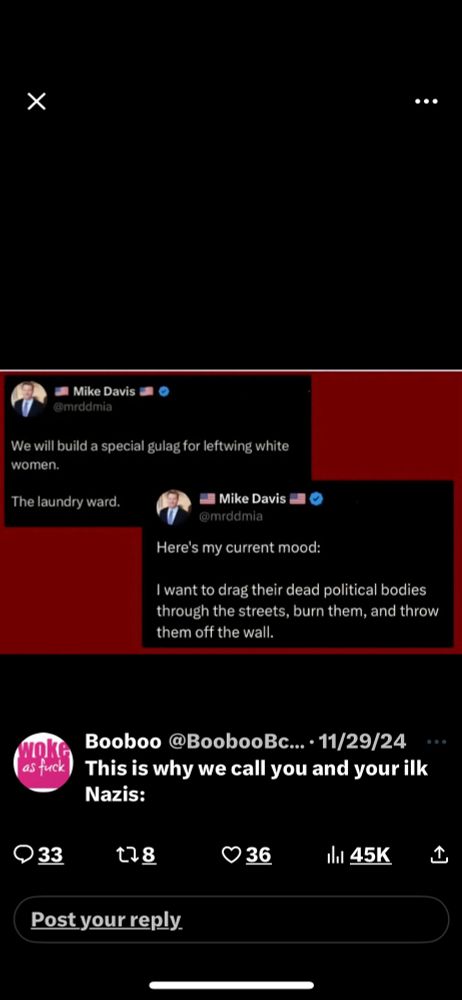Tap the share upload icon
The image size is (462, 1000).
(439, 855)
